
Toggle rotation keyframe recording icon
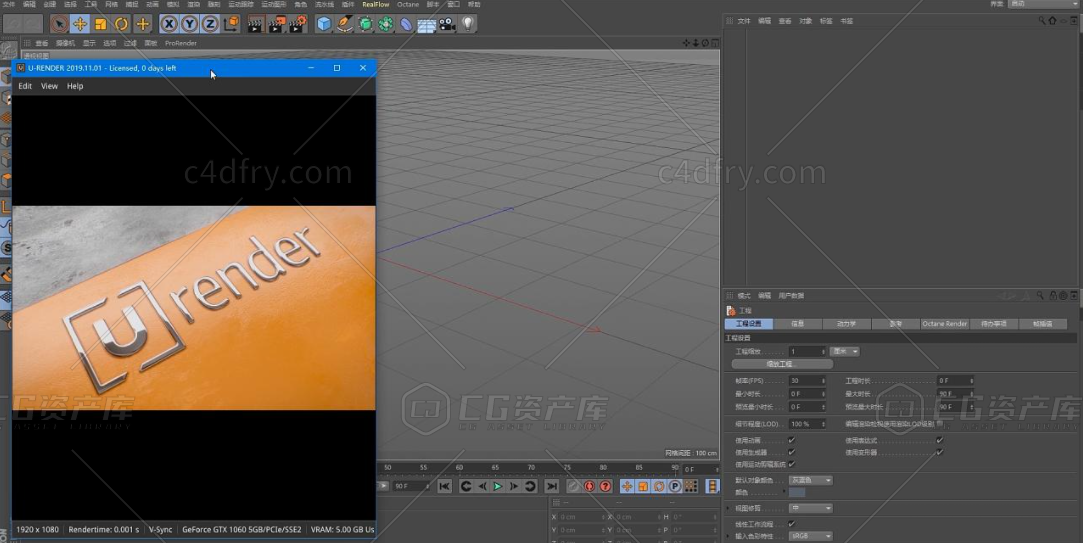click(x=659, y=486)
